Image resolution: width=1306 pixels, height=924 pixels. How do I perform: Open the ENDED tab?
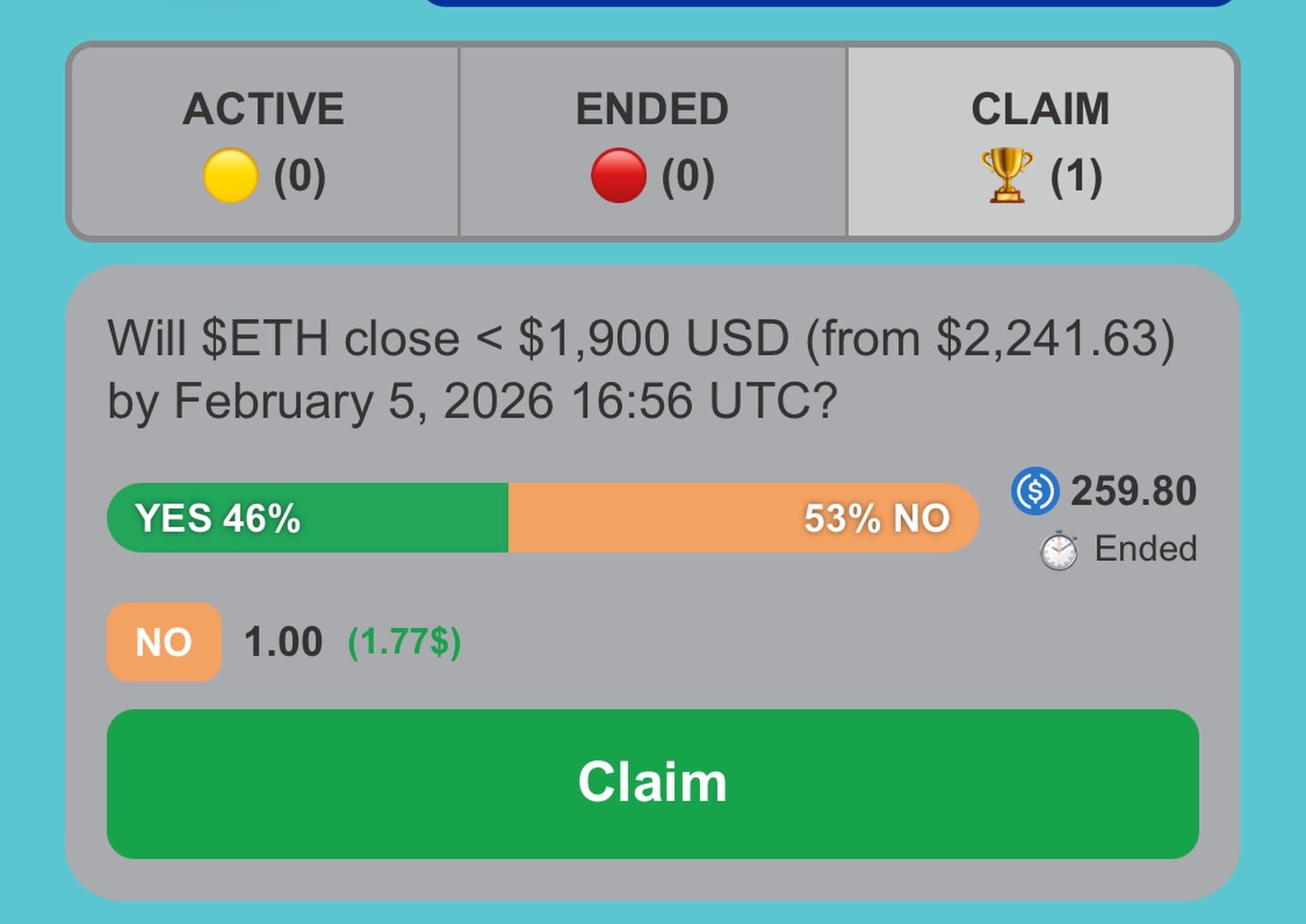tap(652, 108)
